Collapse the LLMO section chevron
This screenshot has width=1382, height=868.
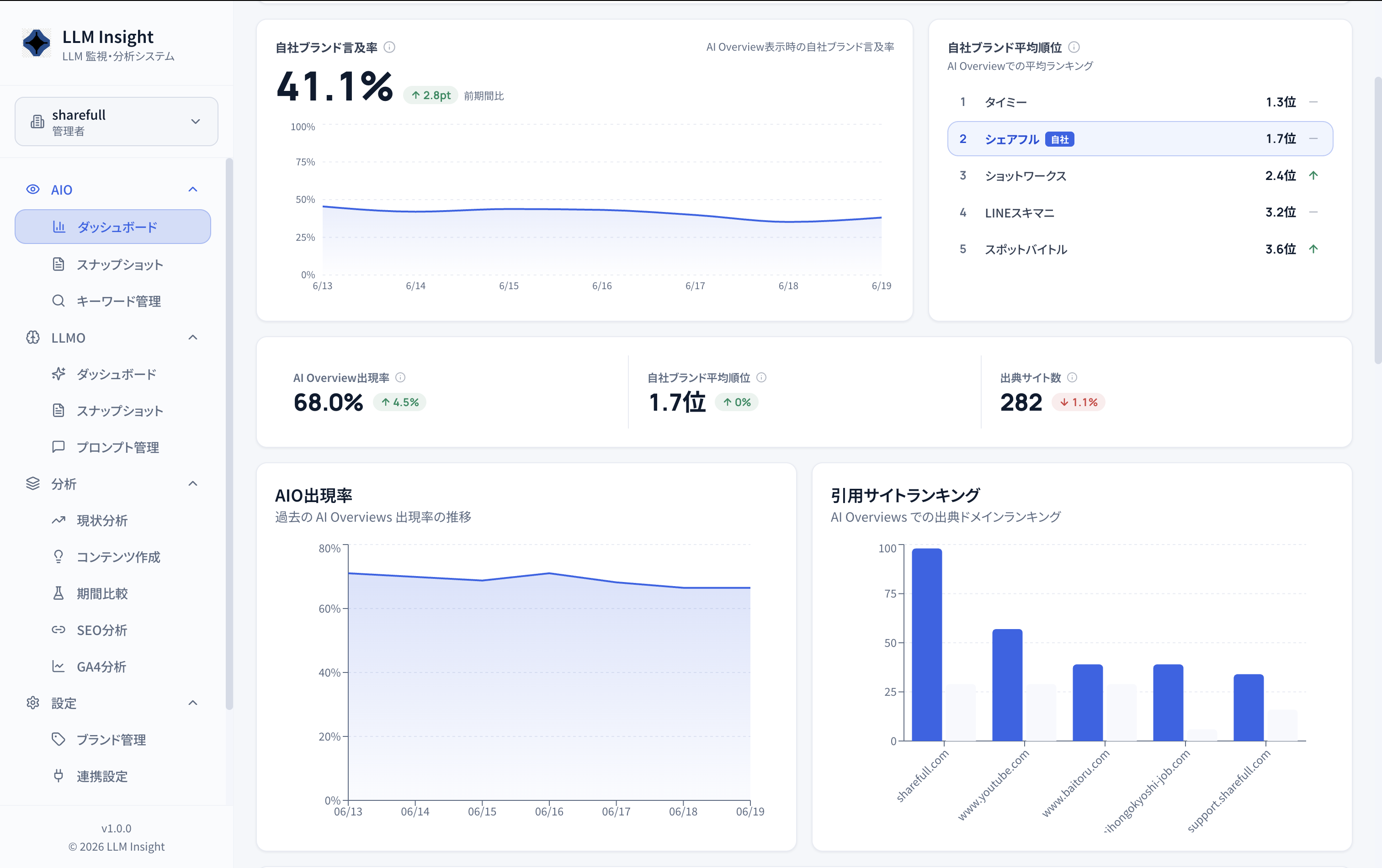pyautogui.click(x=193, y=337)
